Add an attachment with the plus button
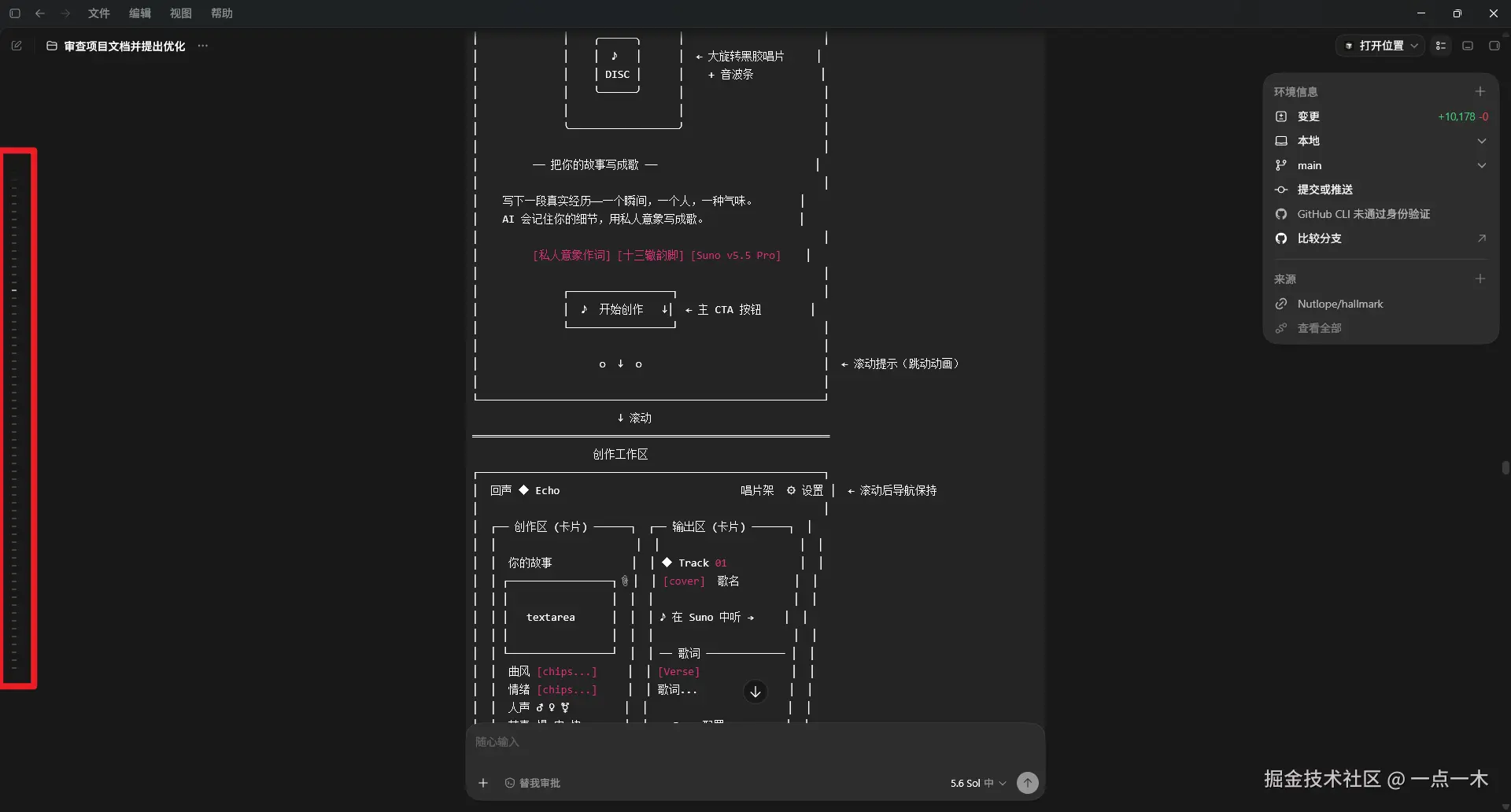 click(x=483, y=783)
